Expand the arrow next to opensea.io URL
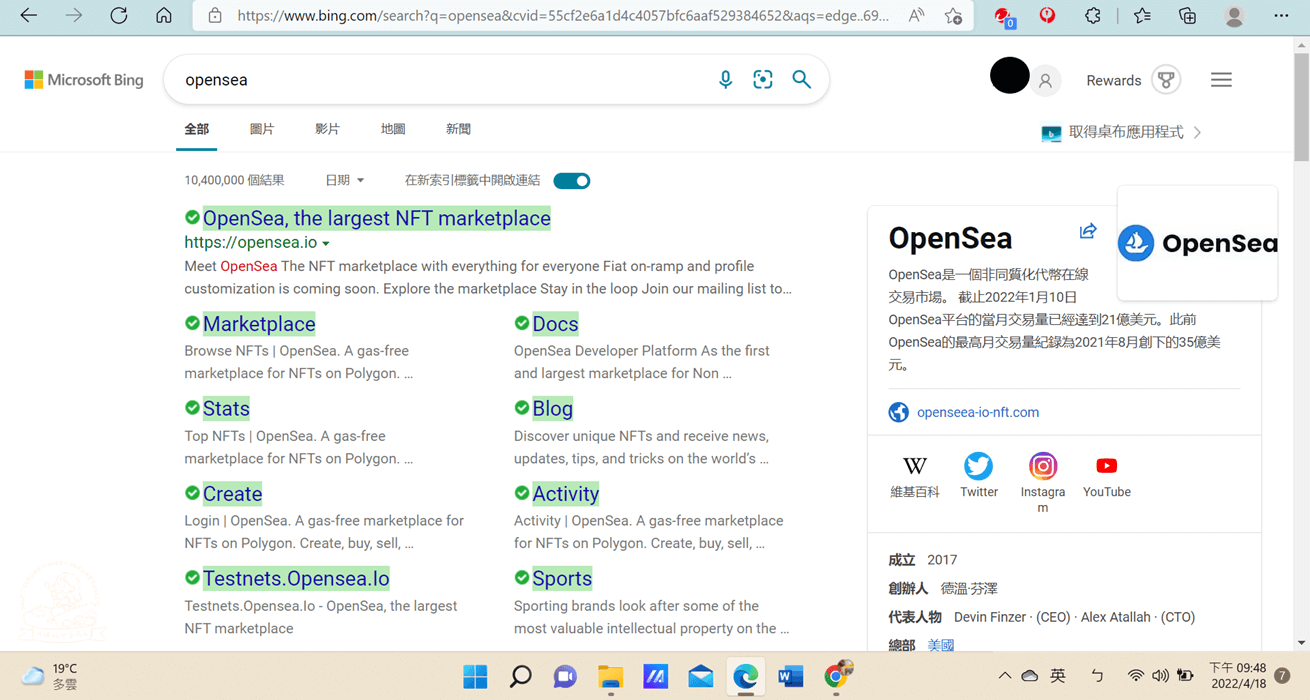1310x700 pixels. [326, 244]
